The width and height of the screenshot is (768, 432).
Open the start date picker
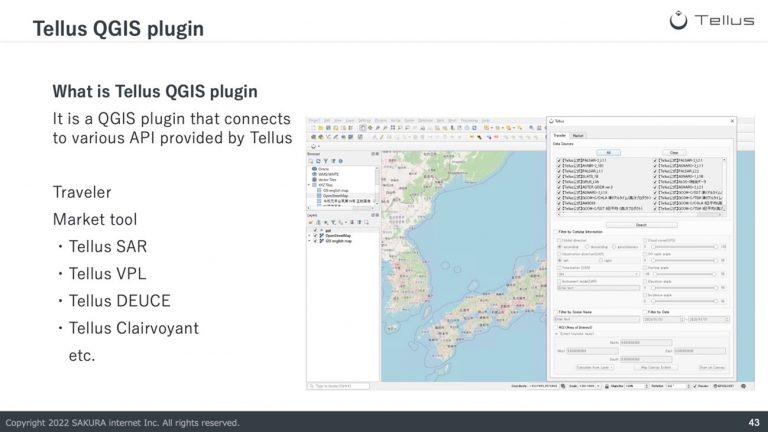point(663,319)
